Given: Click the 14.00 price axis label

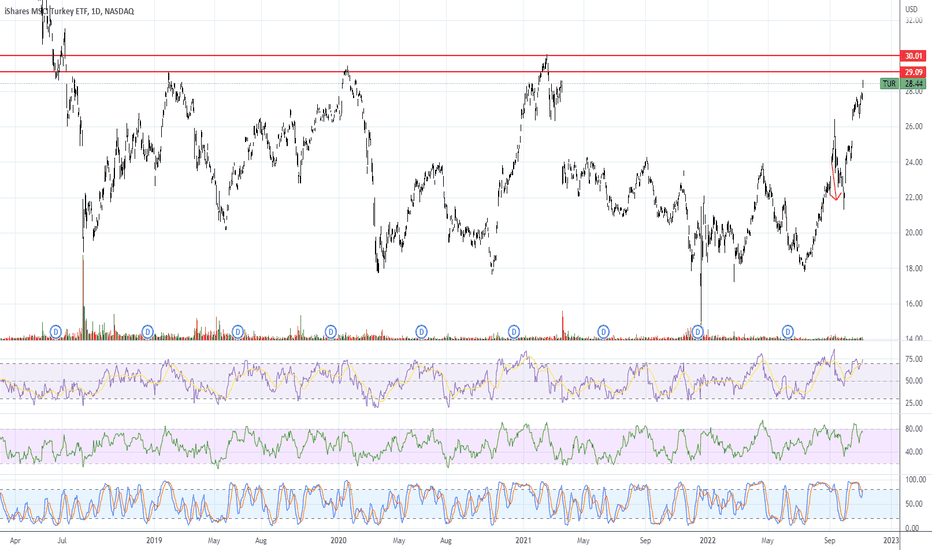Looking at the screenshot, I should (914, 339).
